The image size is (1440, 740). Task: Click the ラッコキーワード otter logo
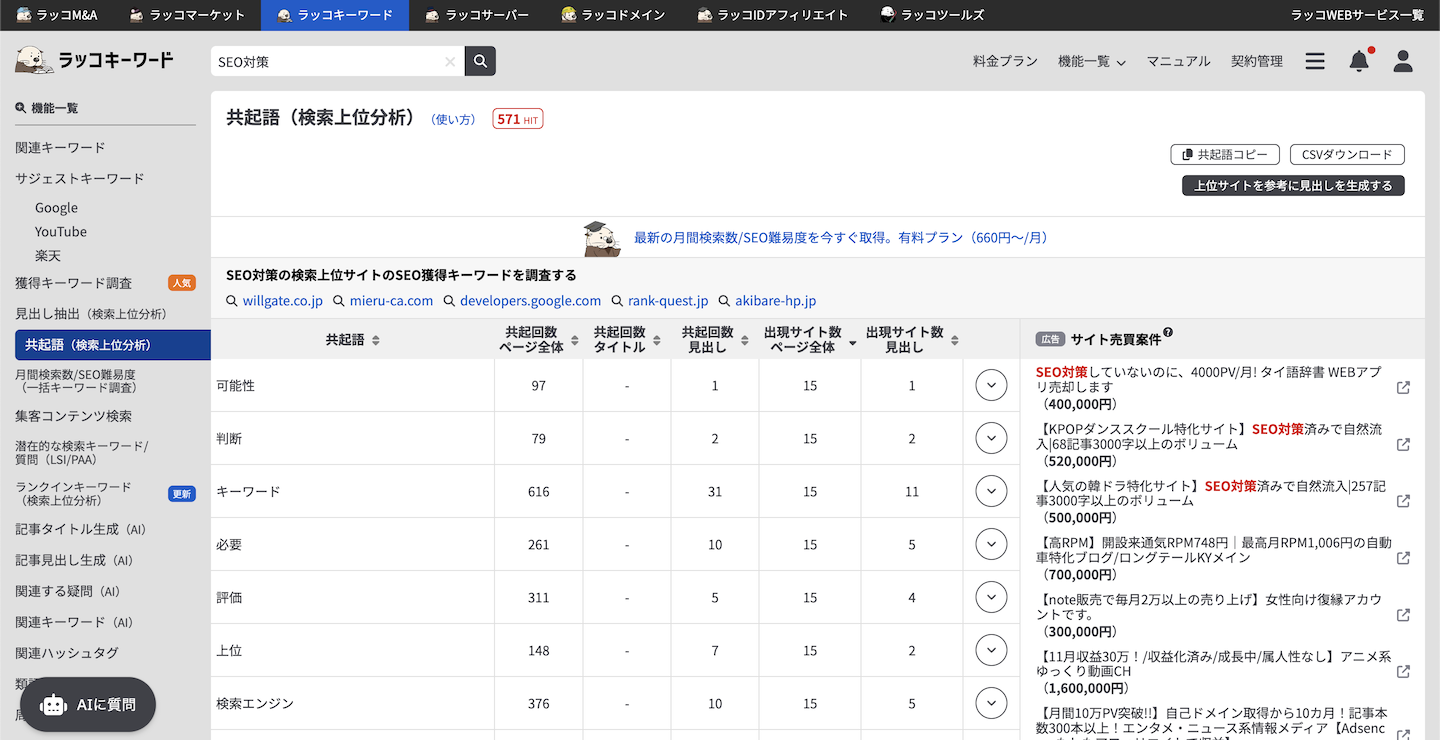(x=94, y=61)
